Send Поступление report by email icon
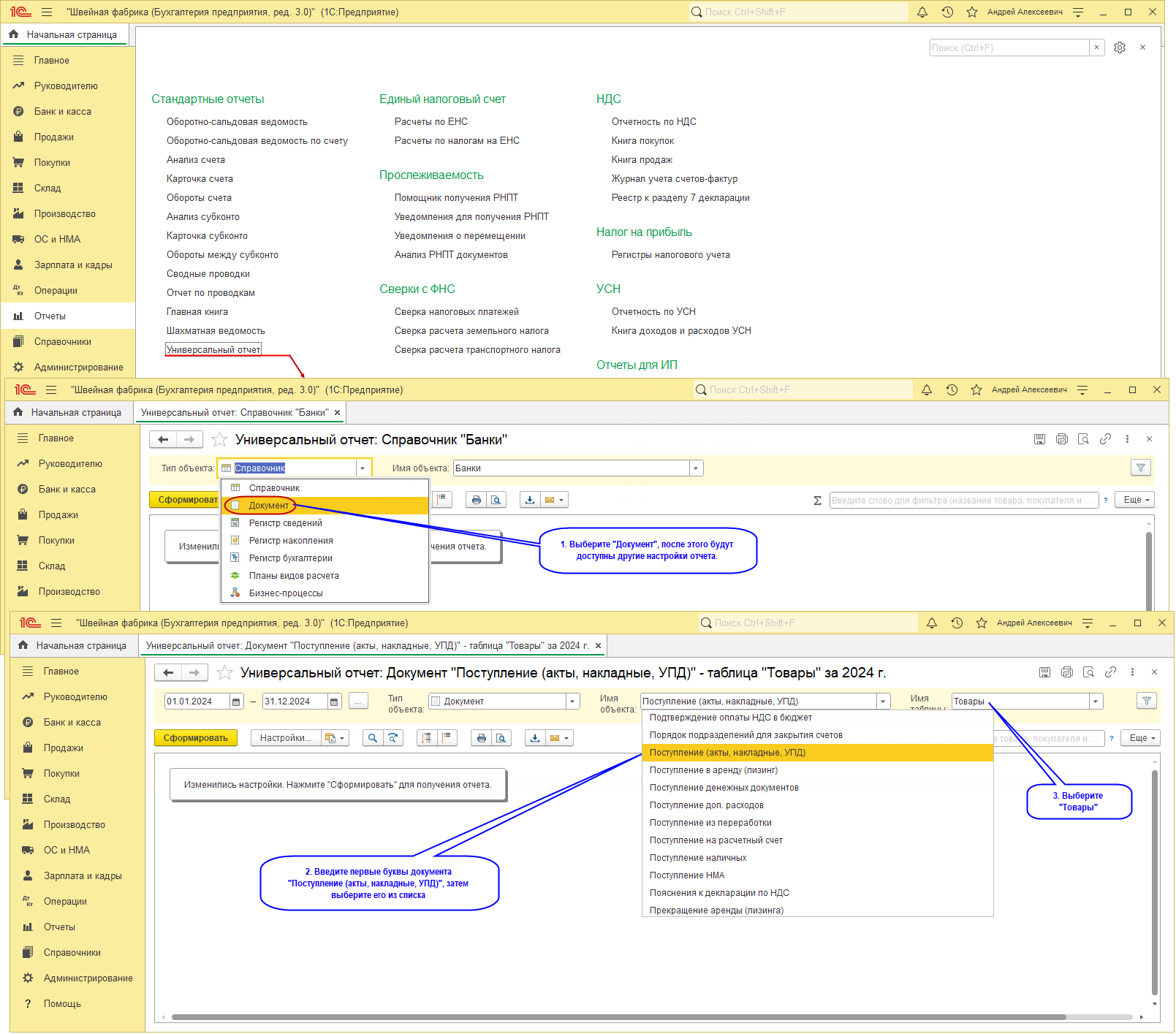This screenshot has width=1176, height=1034. pos(555,738)
